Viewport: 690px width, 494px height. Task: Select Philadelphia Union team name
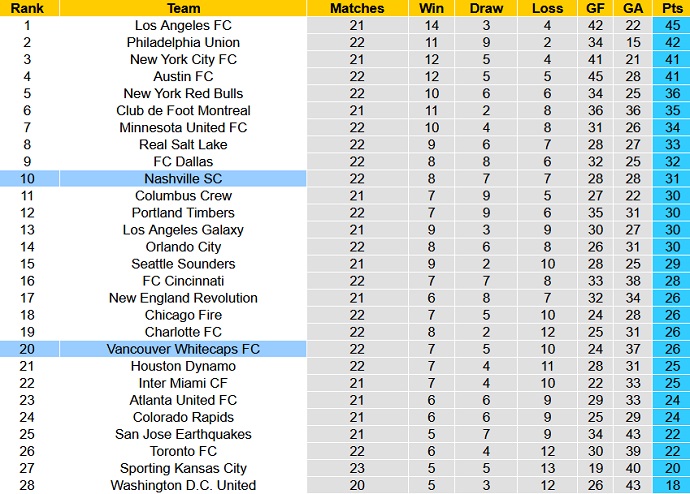pos(183,43)
